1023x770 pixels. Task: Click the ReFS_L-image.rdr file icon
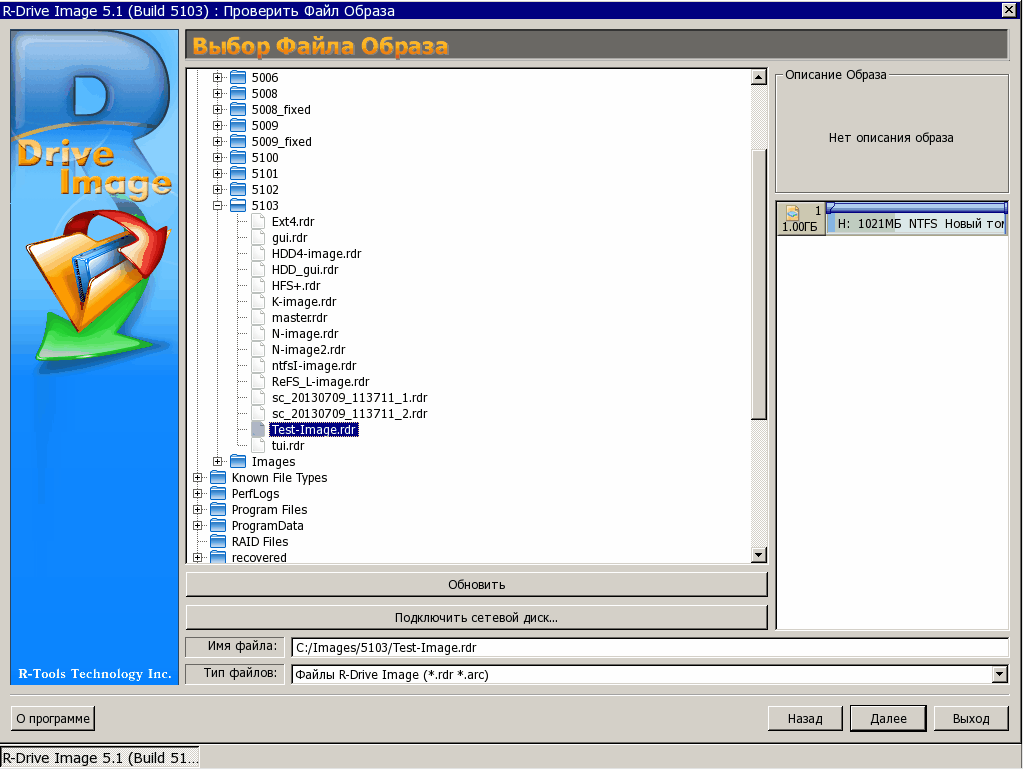(258, 381)
